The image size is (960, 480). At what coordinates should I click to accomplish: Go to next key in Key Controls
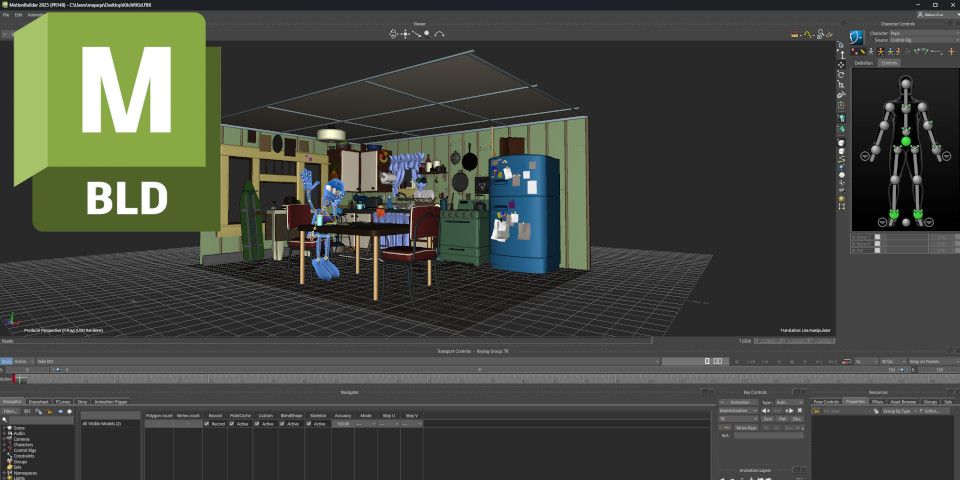(789, 411)
